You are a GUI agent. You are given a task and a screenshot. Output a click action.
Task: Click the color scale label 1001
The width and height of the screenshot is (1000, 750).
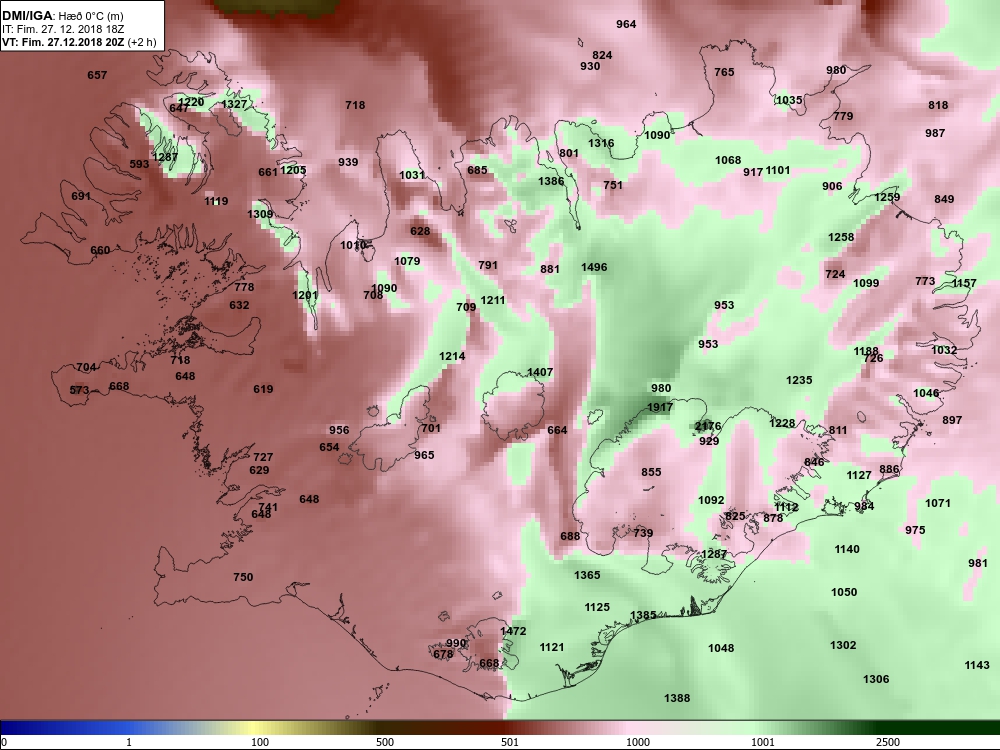(x=762, y=742)
